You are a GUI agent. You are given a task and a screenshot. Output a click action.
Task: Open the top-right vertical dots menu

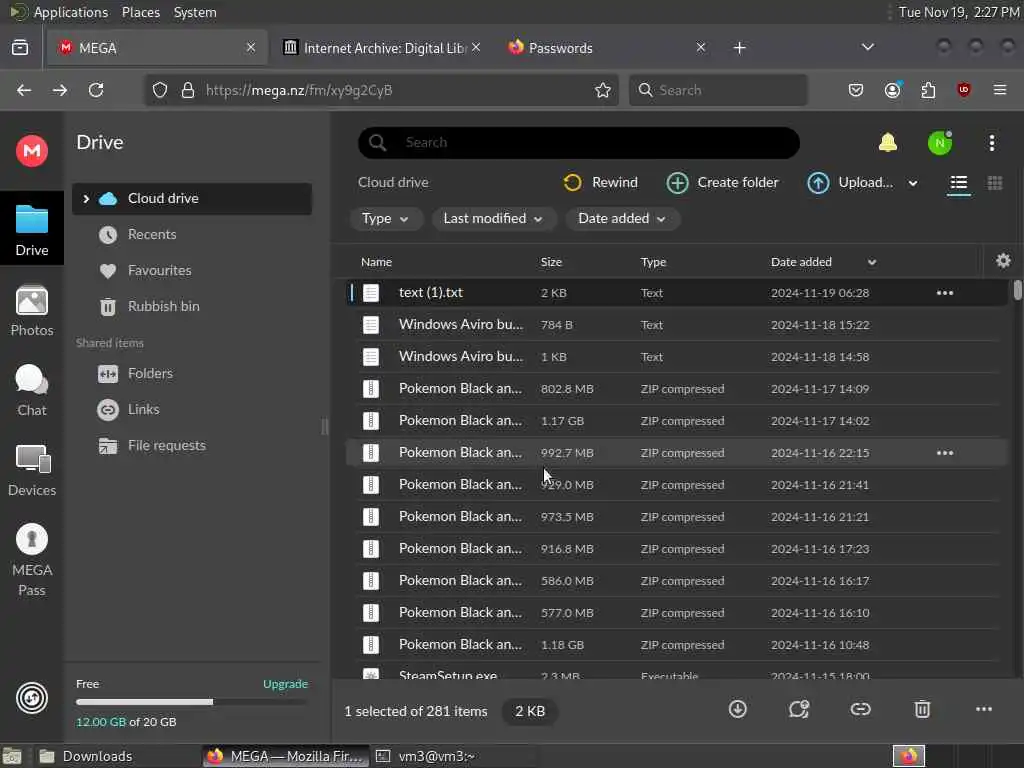click(991, 143)
